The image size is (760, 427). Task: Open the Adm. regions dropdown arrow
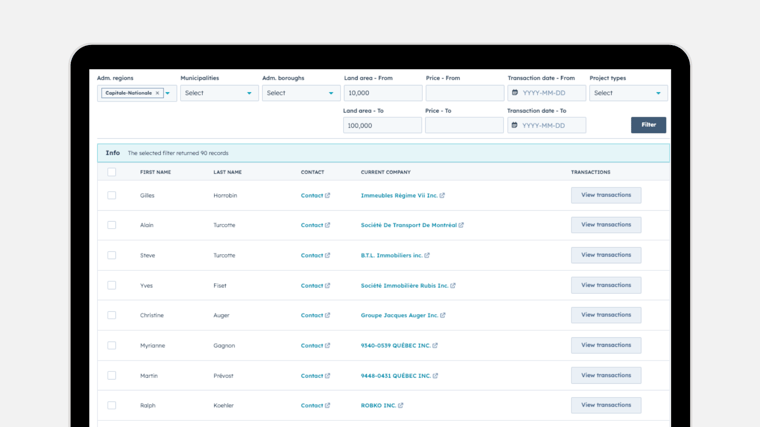click(168, 93)
